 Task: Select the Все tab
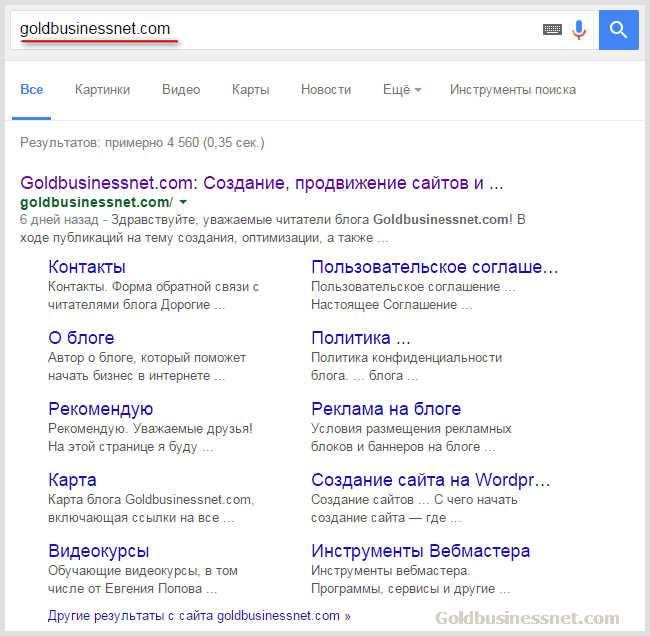coord(32,90)
